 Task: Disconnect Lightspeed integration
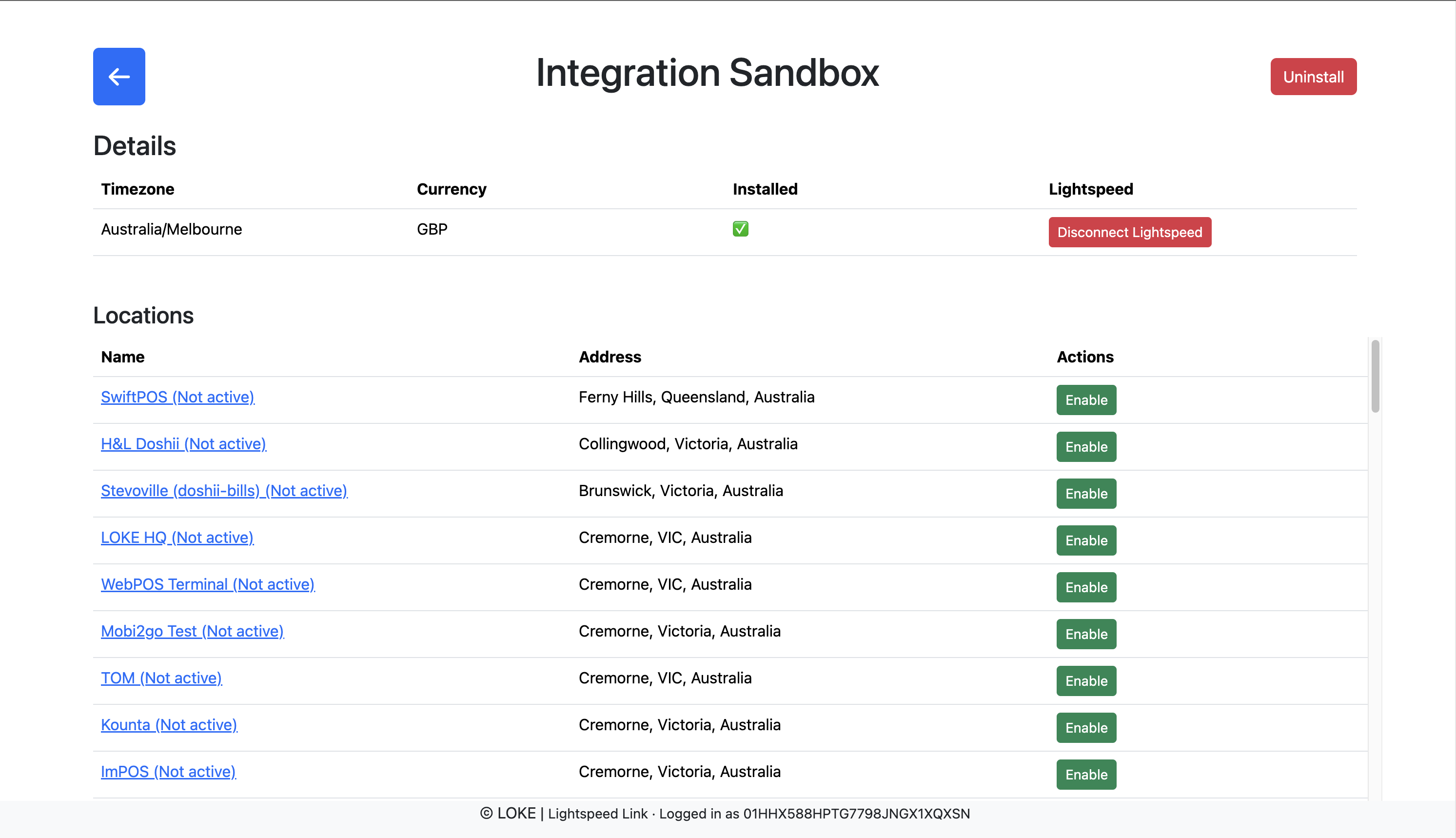1130,232
